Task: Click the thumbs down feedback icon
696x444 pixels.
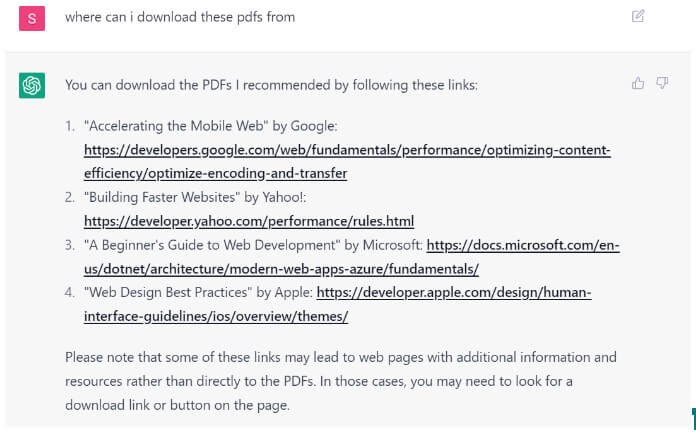Action: pos(662,84)
